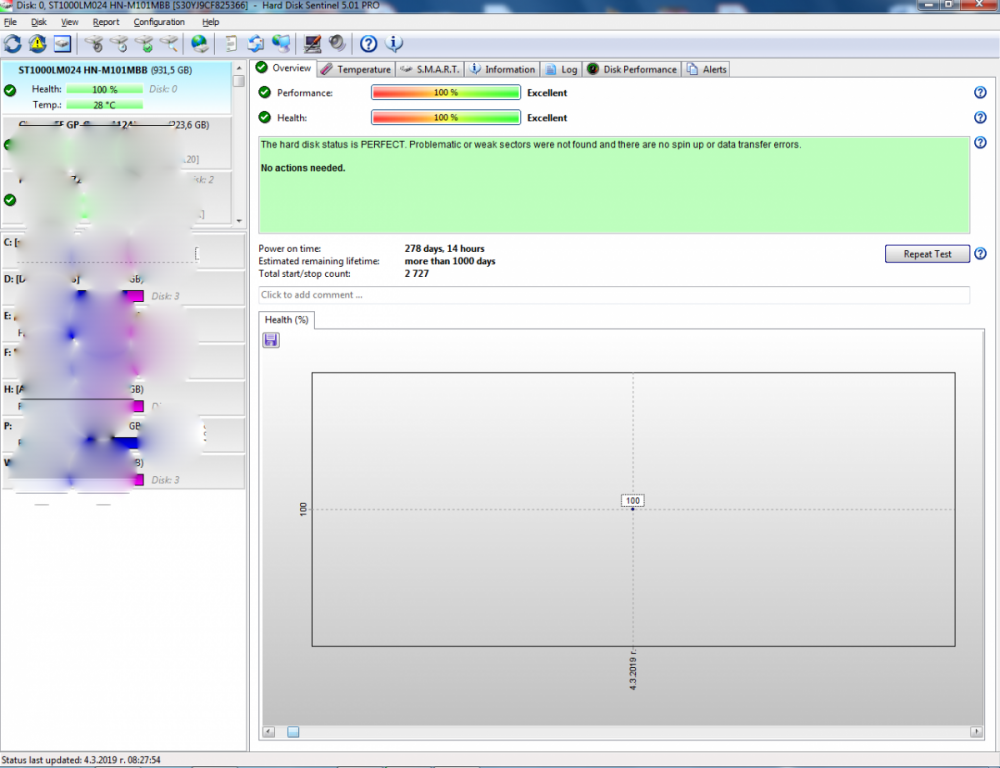The image size is (1000, 768).
Task: Click the help icon next to Repeat Test
Action: coord(980,254)
